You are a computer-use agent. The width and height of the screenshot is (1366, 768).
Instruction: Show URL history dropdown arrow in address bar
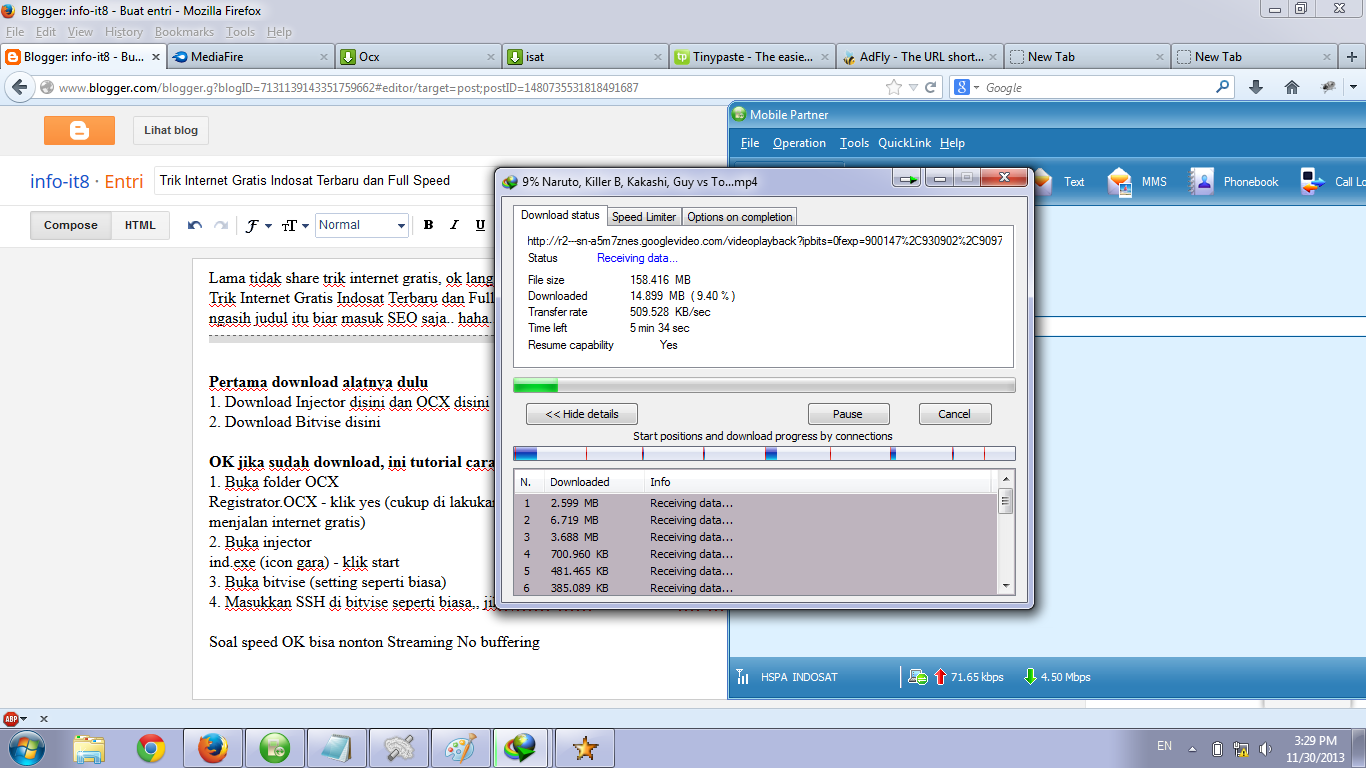click(912, 88)
